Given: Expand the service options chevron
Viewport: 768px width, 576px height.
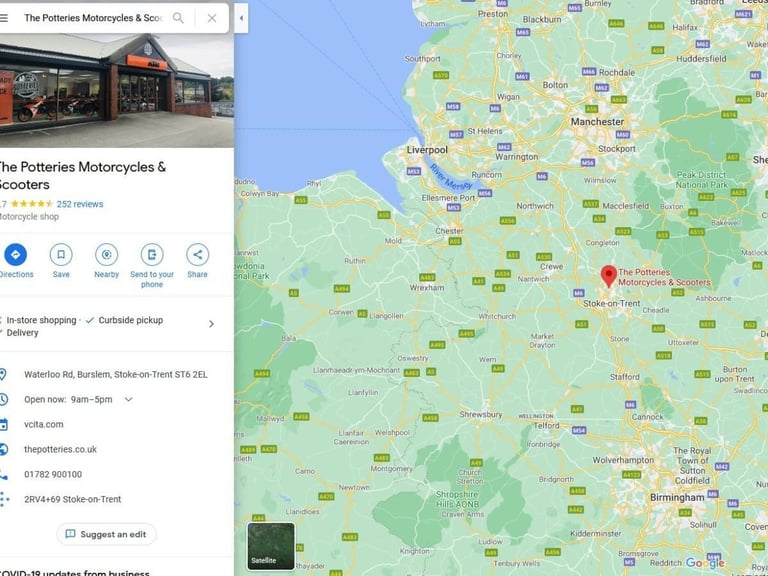Looking at the screenshot, I should pos(211,324).
